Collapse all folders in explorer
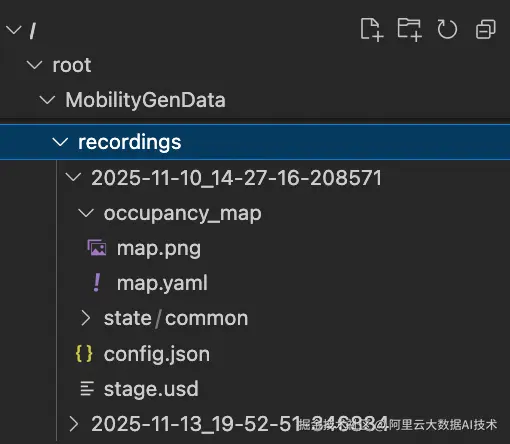This screenshot has width=510, height=444. [x=485, y=30]
